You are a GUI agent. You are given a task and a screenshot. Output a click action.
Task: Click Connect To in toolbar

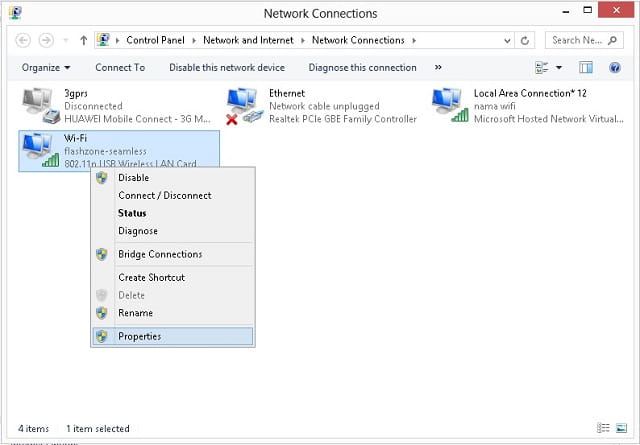coord(120,67)
